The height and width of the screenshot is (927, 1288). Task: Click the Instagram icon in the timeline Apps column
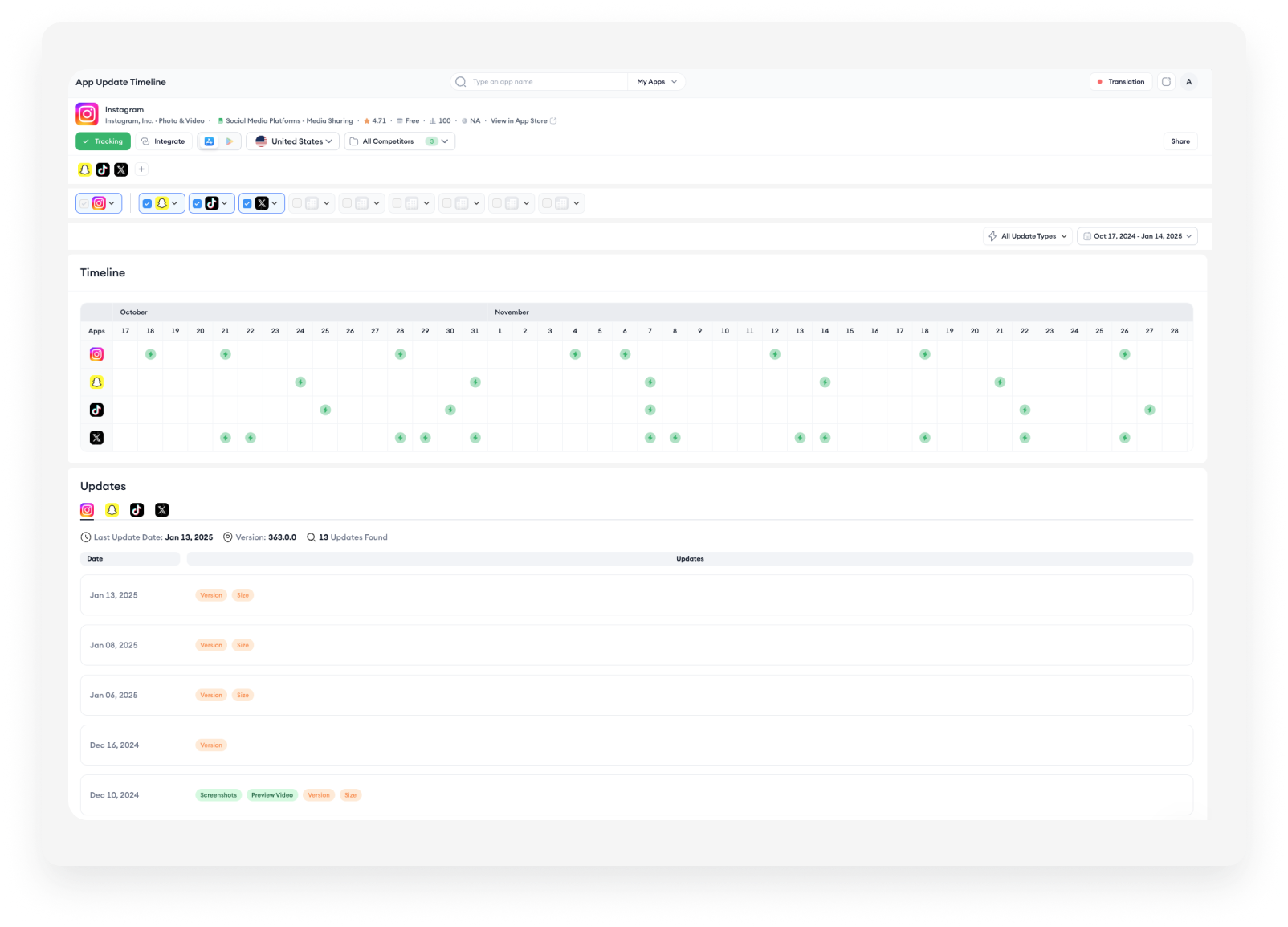[96, 354]
